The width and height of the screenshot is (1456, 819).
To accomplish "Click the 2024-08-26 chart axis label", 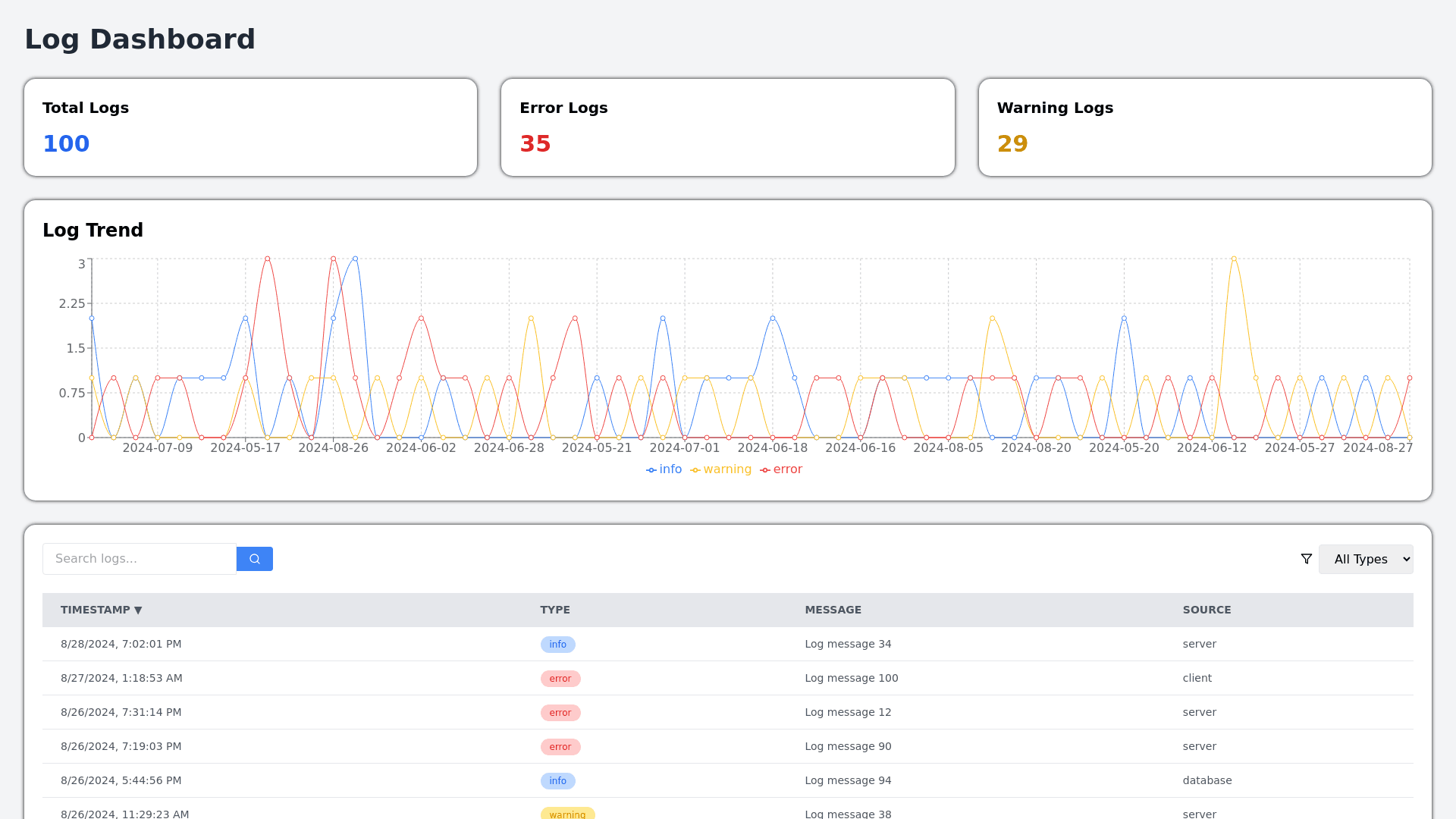I will click(333, 448).
